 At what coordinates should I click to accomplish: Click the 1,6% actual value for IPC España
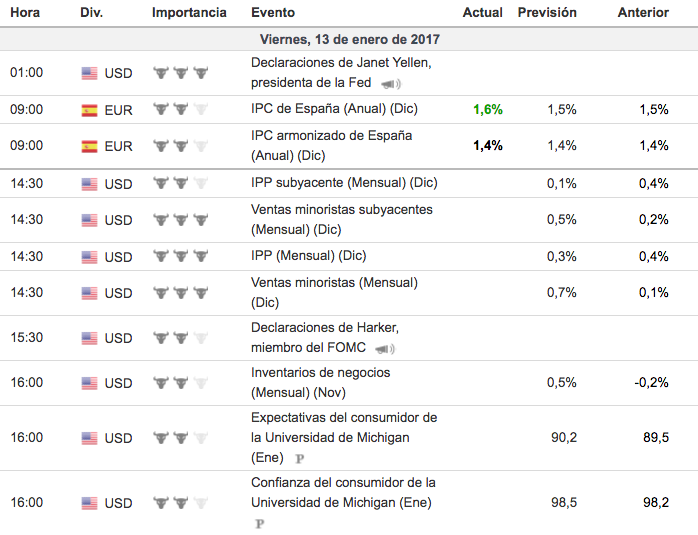click(x=487, y=110)
